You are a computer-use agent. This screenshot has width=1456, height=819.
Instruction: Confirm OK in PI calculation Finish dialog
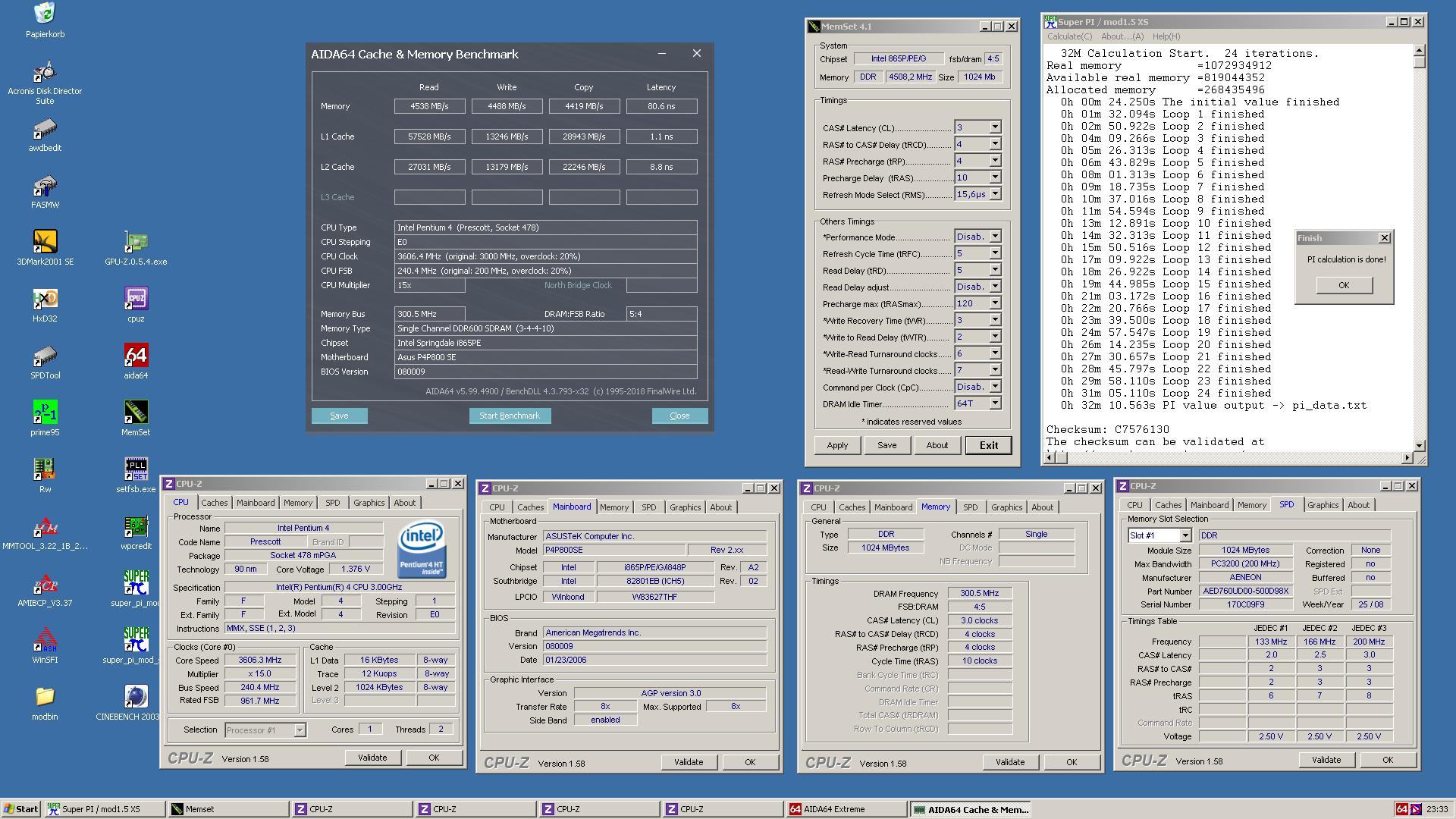pyautogui.click(x=1344, y=285)
